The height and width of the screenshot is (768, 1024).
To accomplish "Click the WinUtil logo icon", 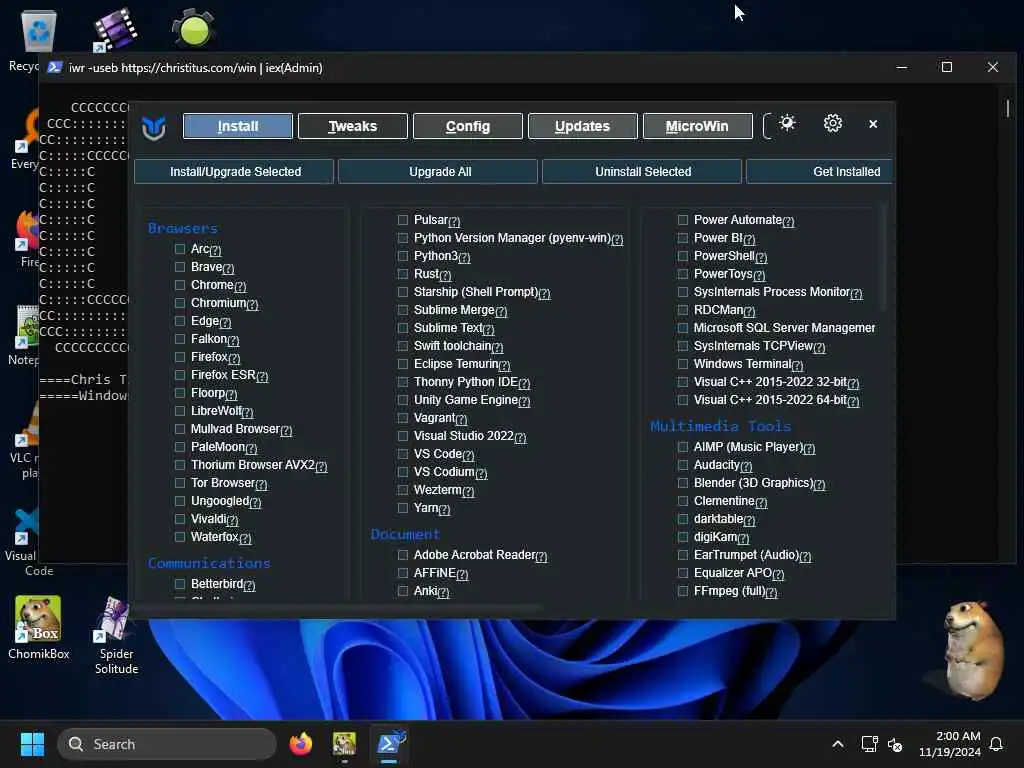I will pos(154,127).
